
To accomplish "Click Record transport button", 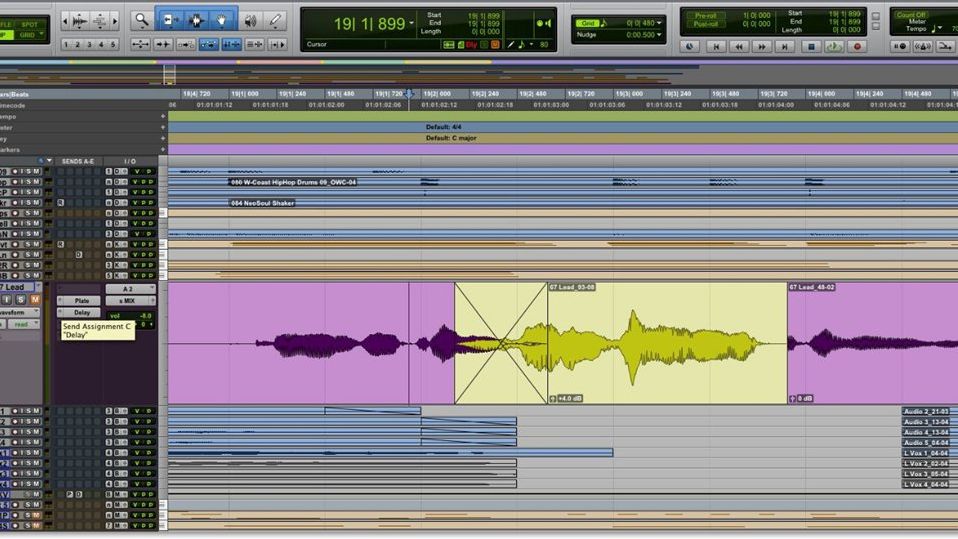I will click(857, 46).
